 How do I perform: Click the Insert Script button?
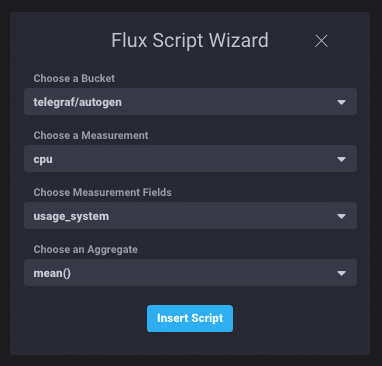pos(190,318)
